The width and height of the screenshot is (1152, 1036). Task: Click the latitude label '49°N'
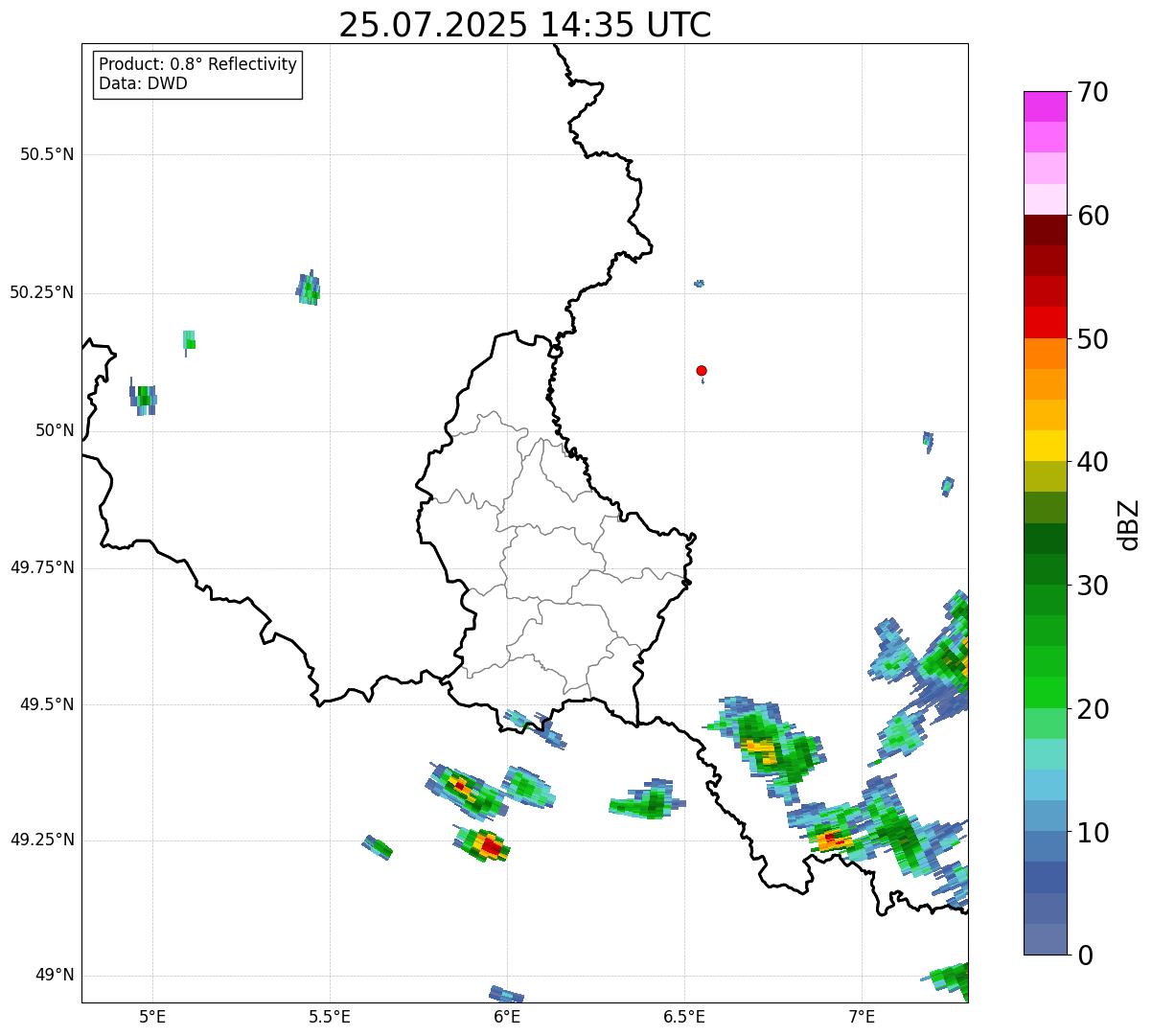pyautogui.click(x=55, y=976)
